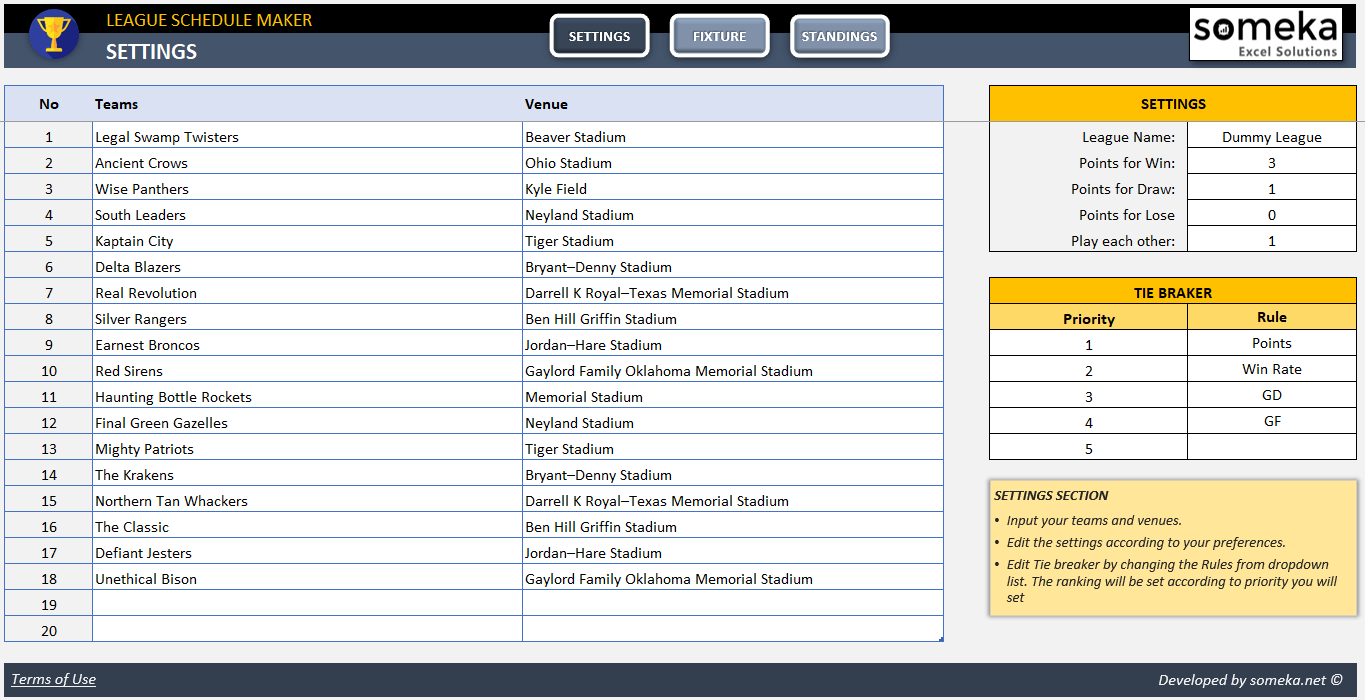Select the Points for Win value
This screenshot has width=1365, height=700.
[1271, 162]
